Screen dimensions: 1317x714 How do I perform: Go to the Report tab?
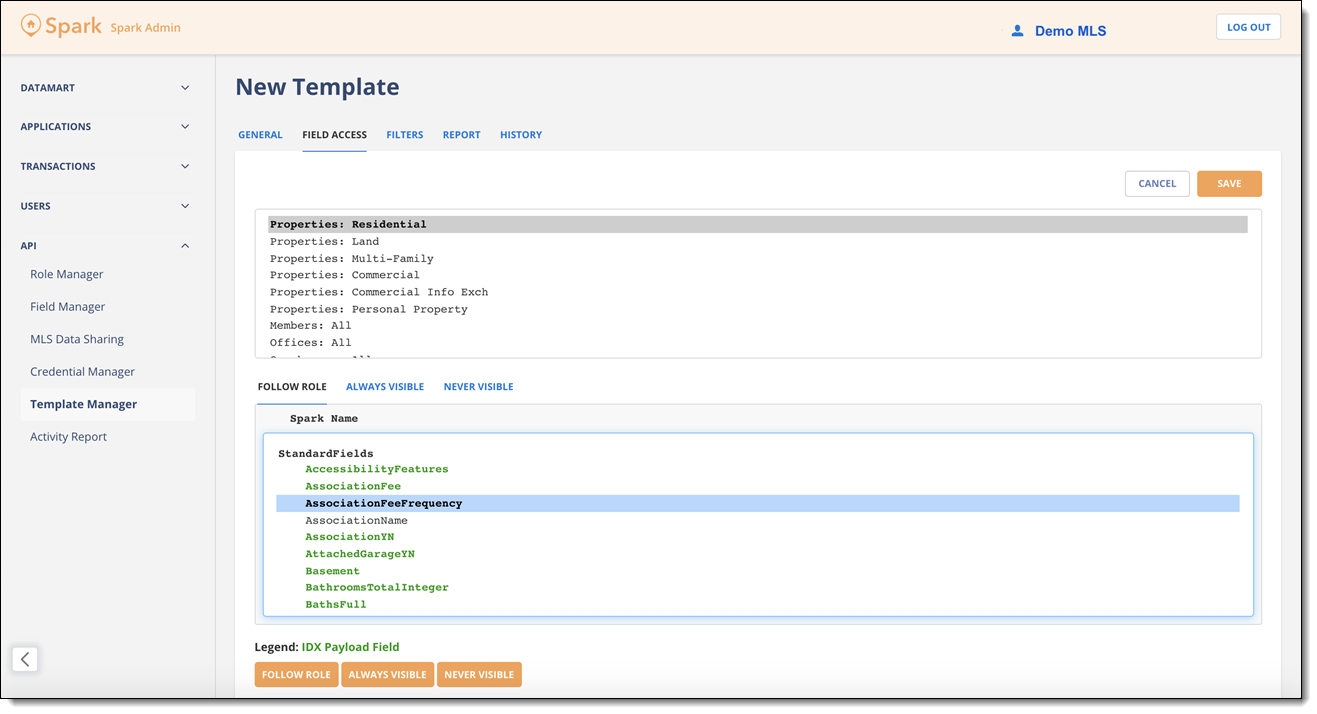click(462, 135)
